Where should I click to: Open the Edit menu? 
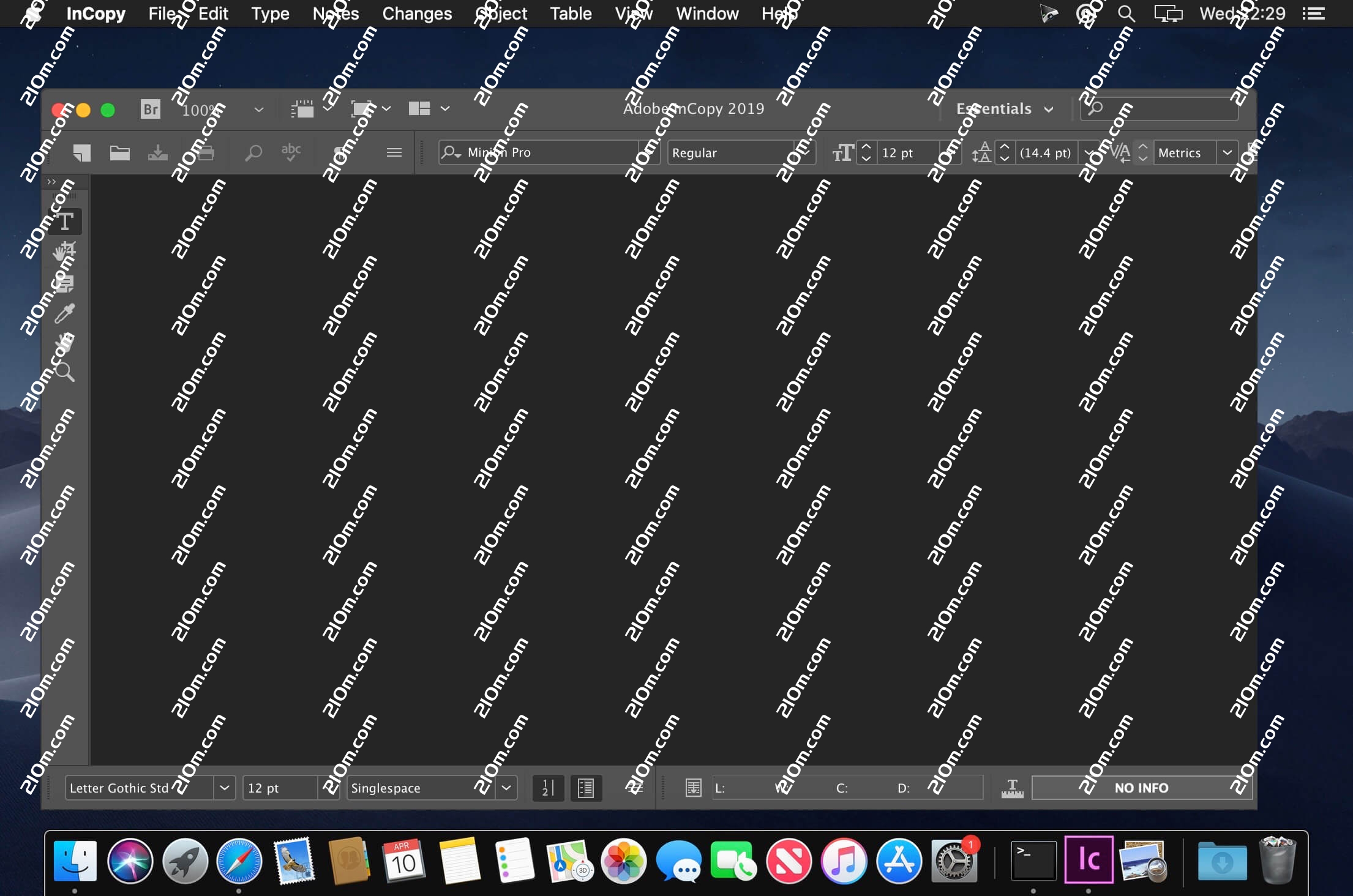point(213,13)
